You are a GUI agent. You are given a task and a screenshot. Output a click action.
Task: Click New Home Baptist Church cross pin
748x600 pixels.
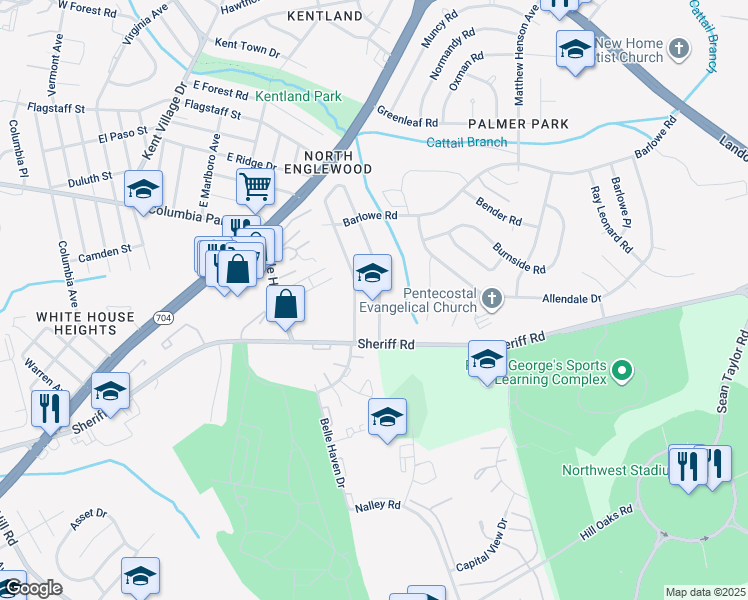tap(679, 50)
